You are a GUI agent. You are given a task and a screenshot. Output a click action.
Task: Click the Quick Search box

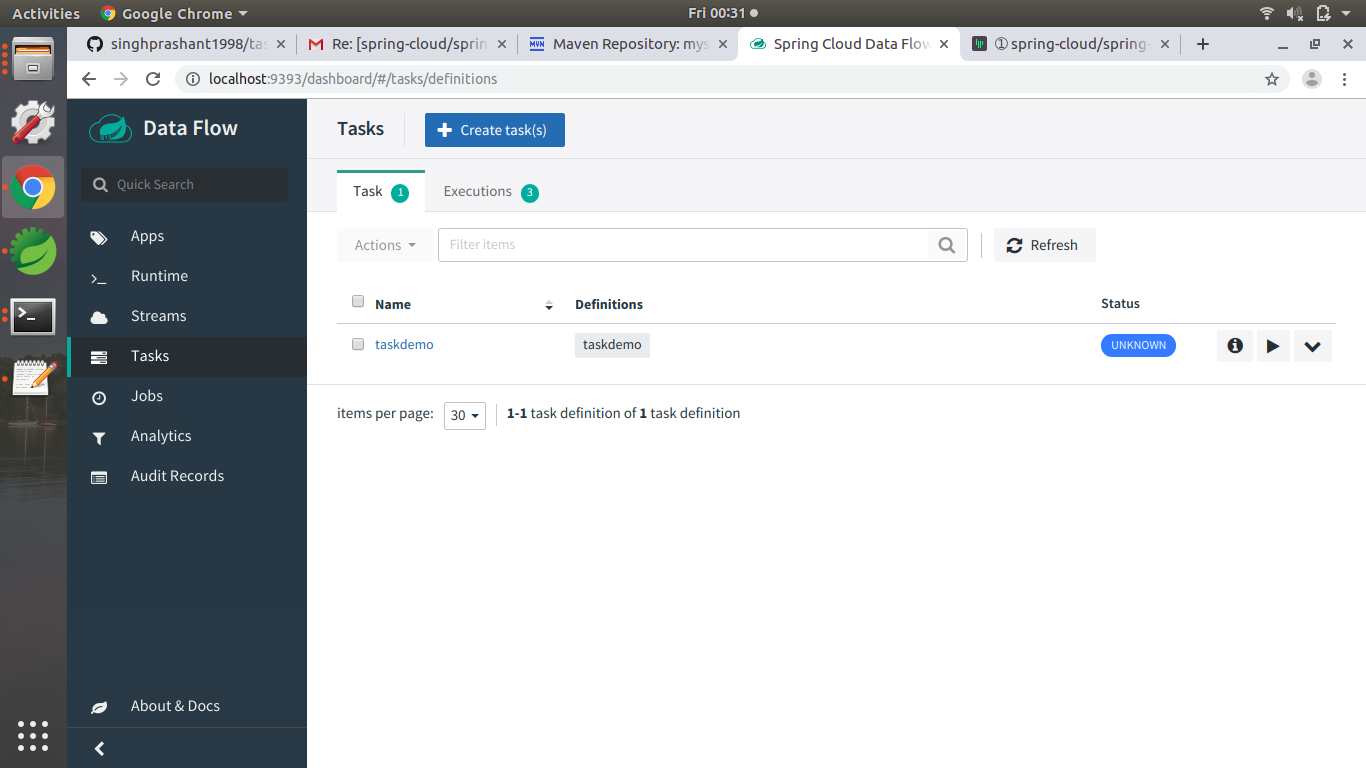click(185, 184)
